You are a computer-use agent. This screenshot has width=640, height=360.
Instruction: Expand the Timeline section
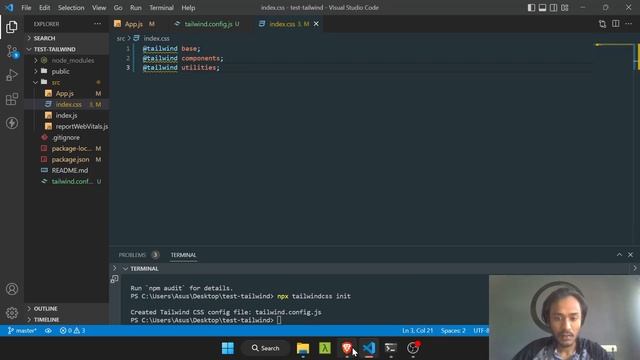(x=67, y=320)
